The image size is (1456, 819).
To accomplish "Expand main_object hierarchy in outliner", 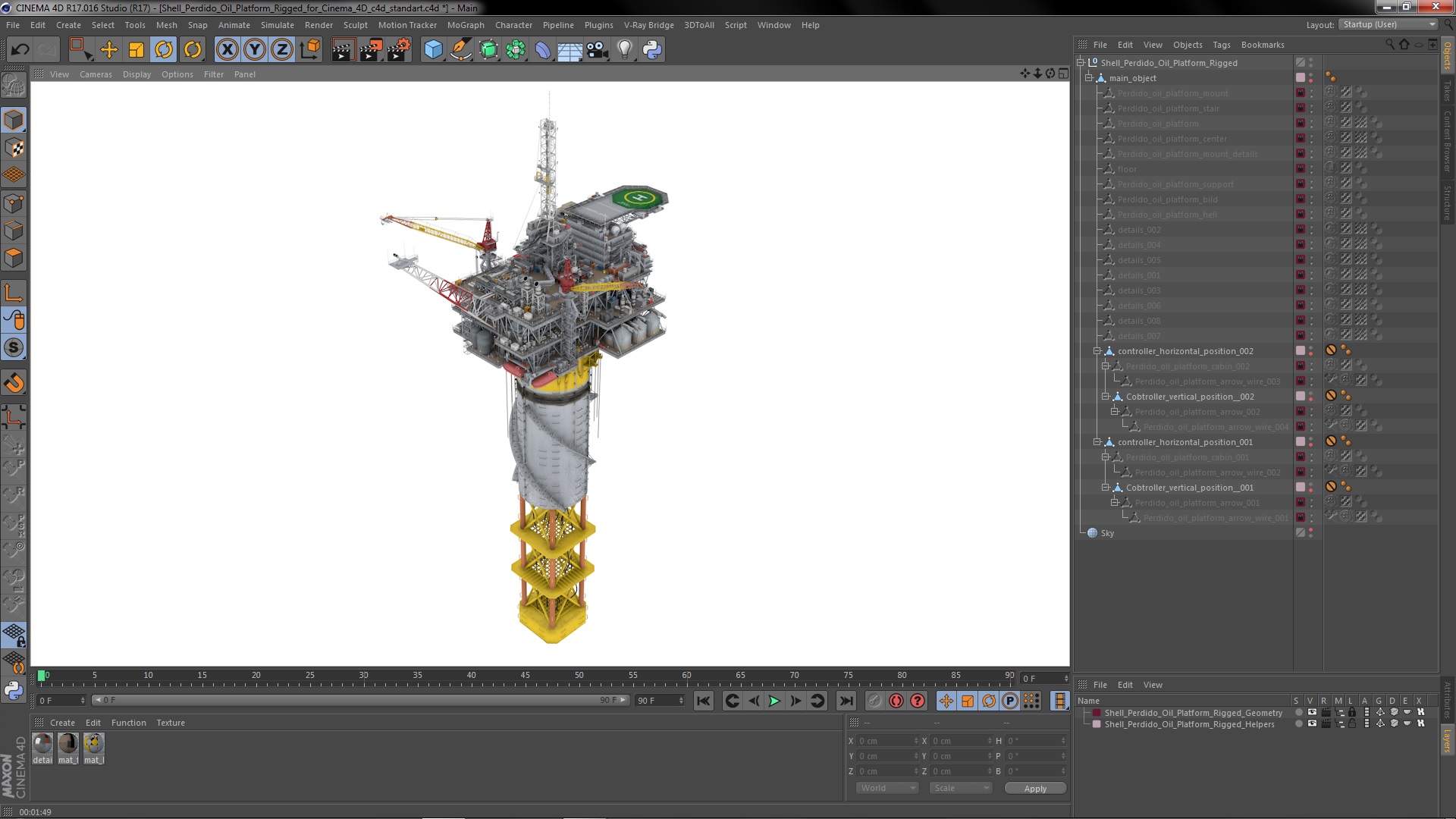I will pyautogui.click(x=1093, y=77).
